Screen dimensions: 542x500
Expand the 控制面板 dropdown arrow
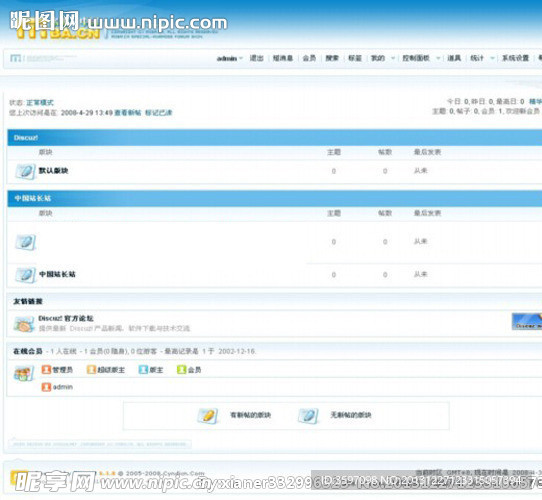click(x=438, y=58)
